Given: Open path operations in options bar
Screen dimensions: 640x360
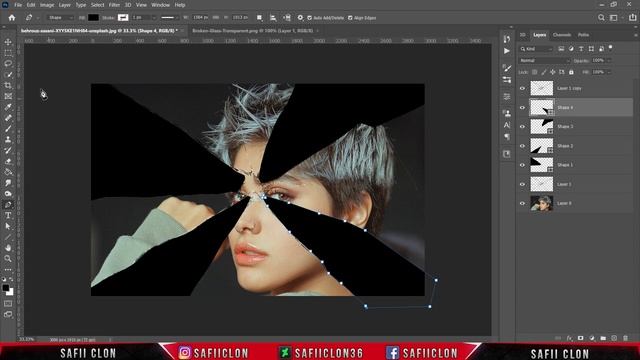Looking at the screenshot, I should pyautogui.click(x=260, y=18).
